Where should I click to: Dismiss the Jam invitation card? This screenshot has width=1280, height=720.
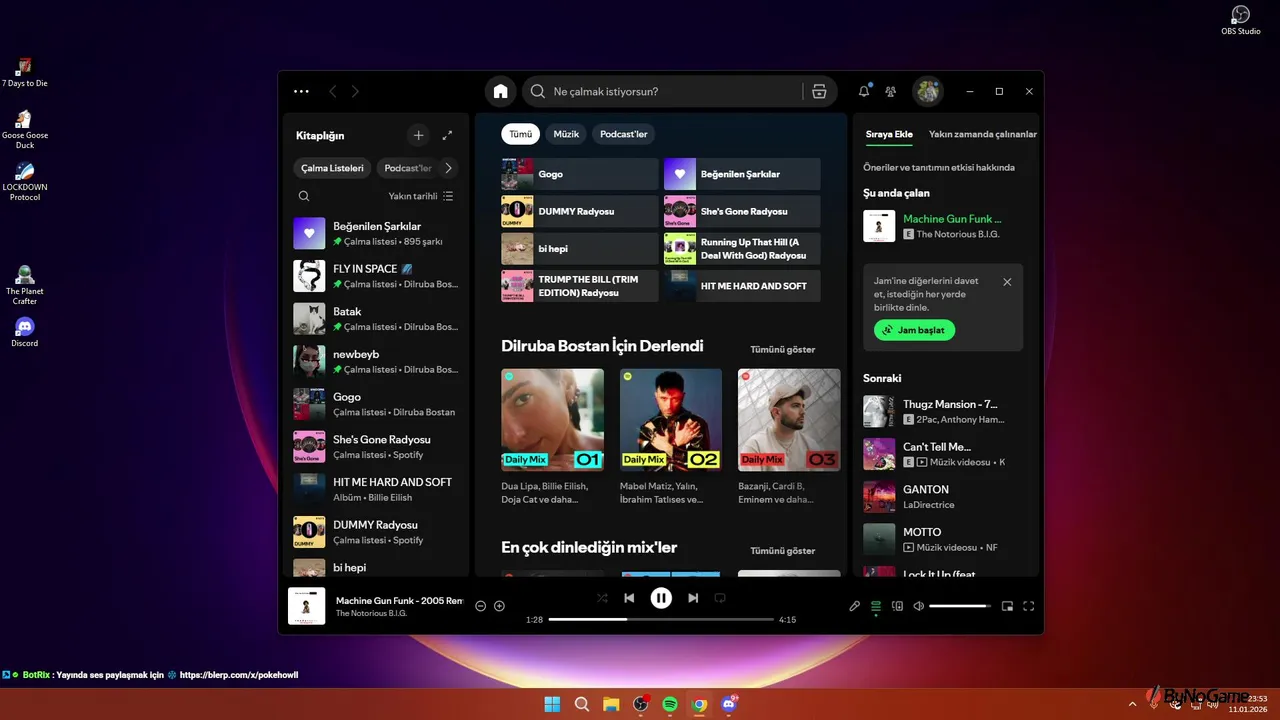click(x=1007, y=282)
